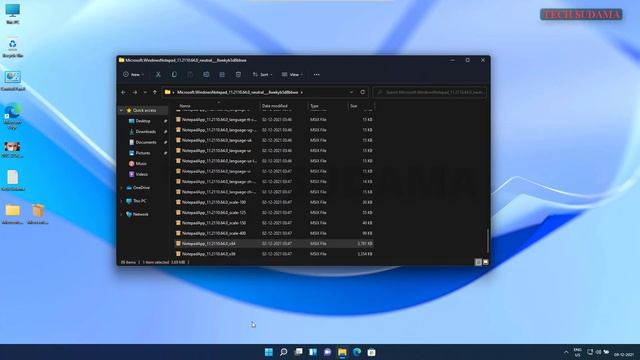Viewport: 640px width, 360px height.
Task: Open Recent locations dropdown beside navigation arrows
Action: pyautogui.click(x=145, y=92)
